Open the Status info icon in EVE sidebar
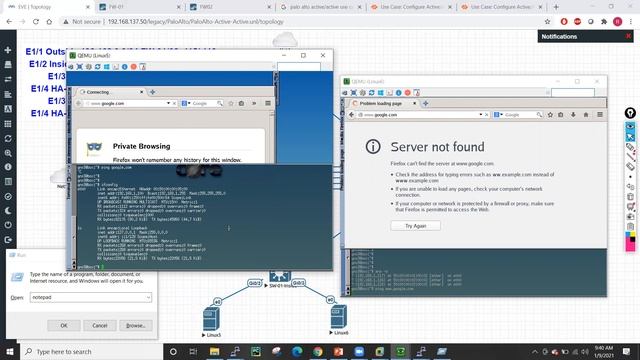Screen dimensions: 640x360 [8, 167]
